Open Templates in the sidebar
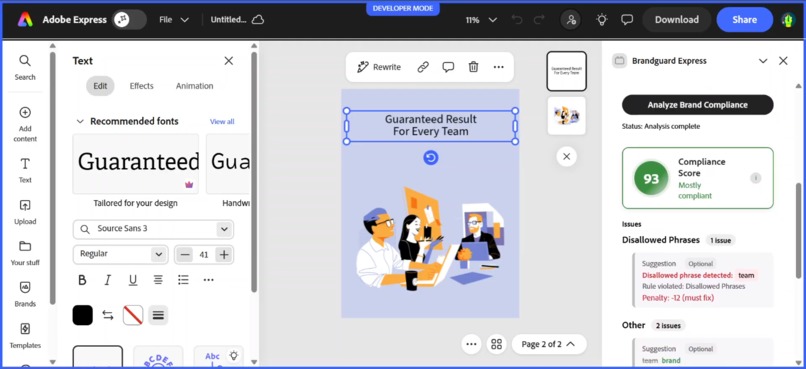This screenshot has width=806, height=369. pos(25,335)
